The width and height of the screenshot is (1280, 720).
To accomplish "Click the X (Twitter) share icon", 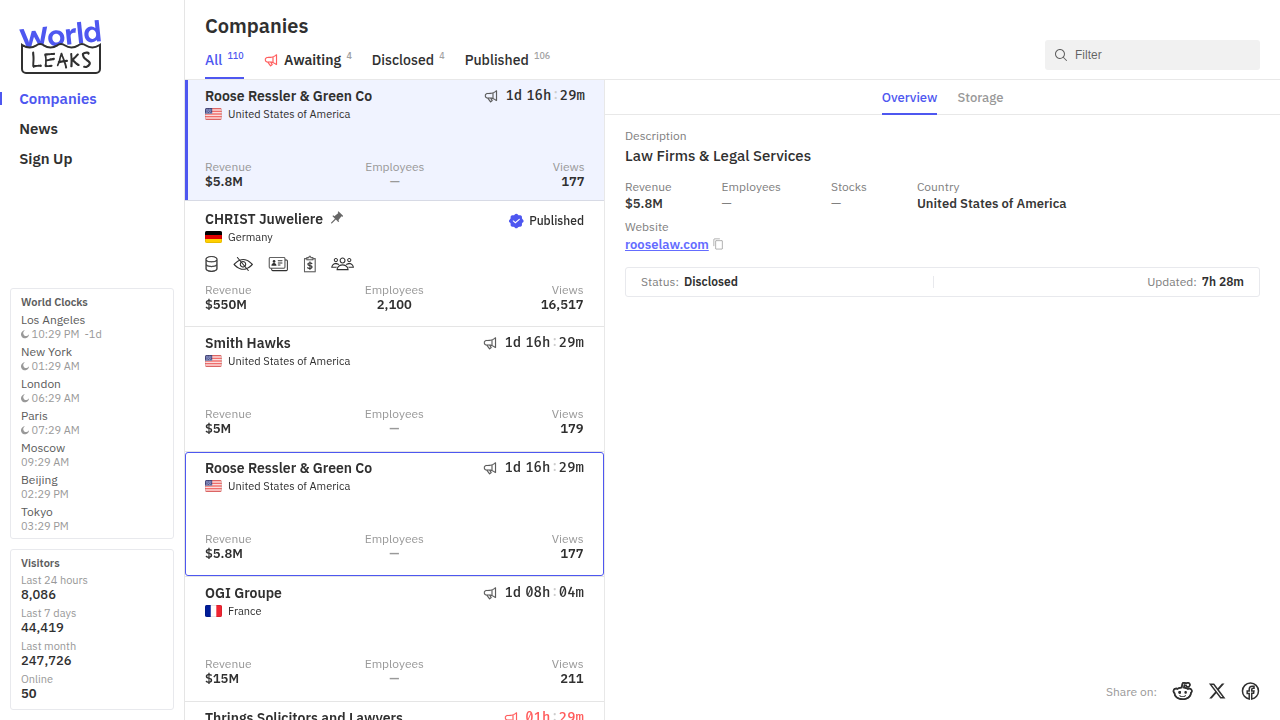I will tap(1217, 691).
